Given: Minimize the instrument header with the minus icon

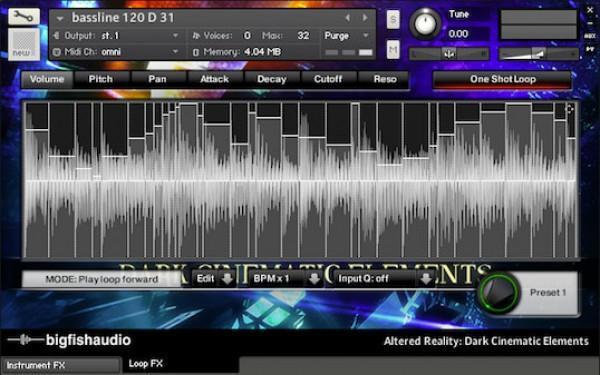Looking at the screenshot, I should [590, 23].
